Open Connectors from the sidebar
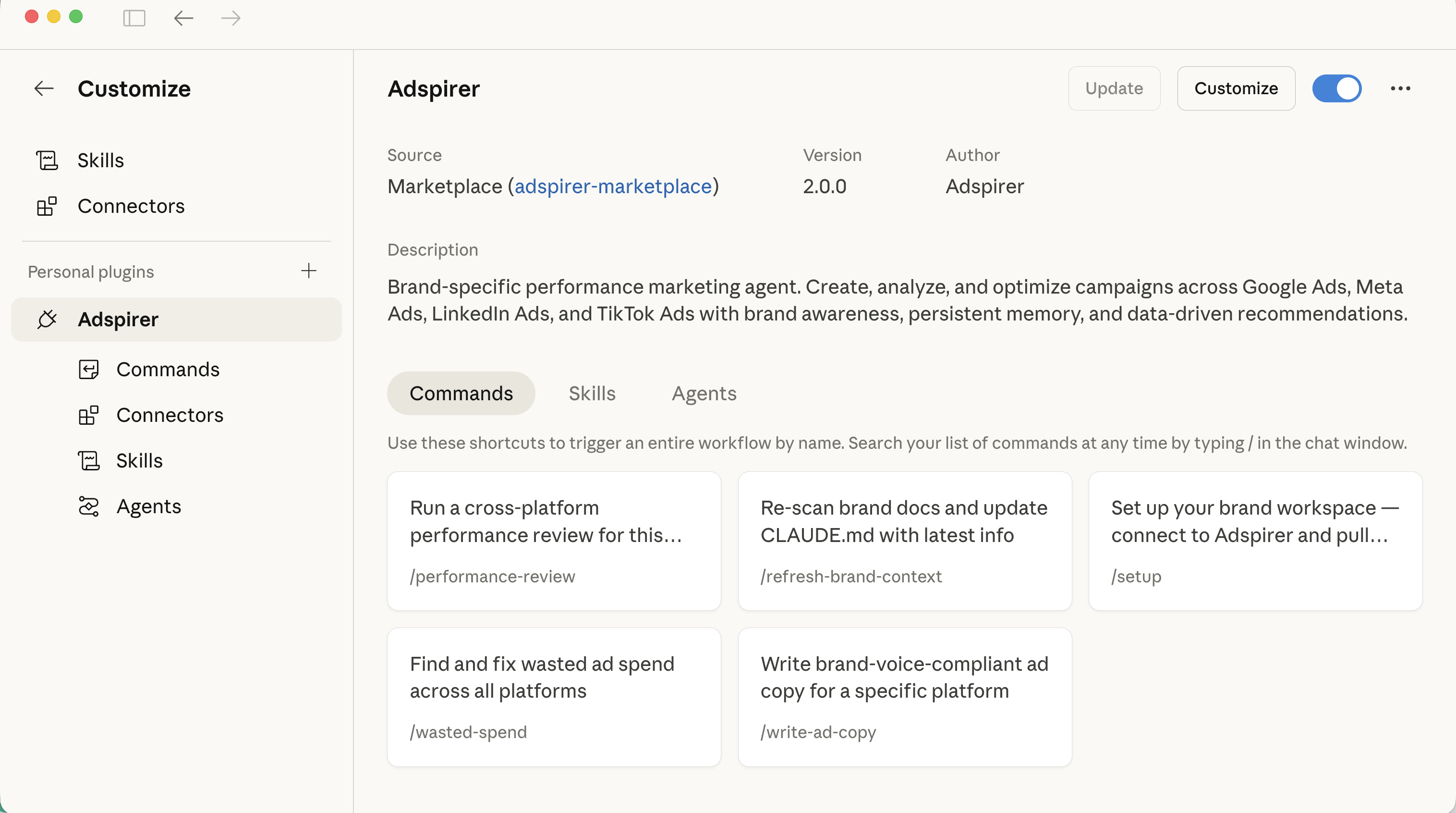Screen dimensions: 1456x813 [x=131, y=206]
